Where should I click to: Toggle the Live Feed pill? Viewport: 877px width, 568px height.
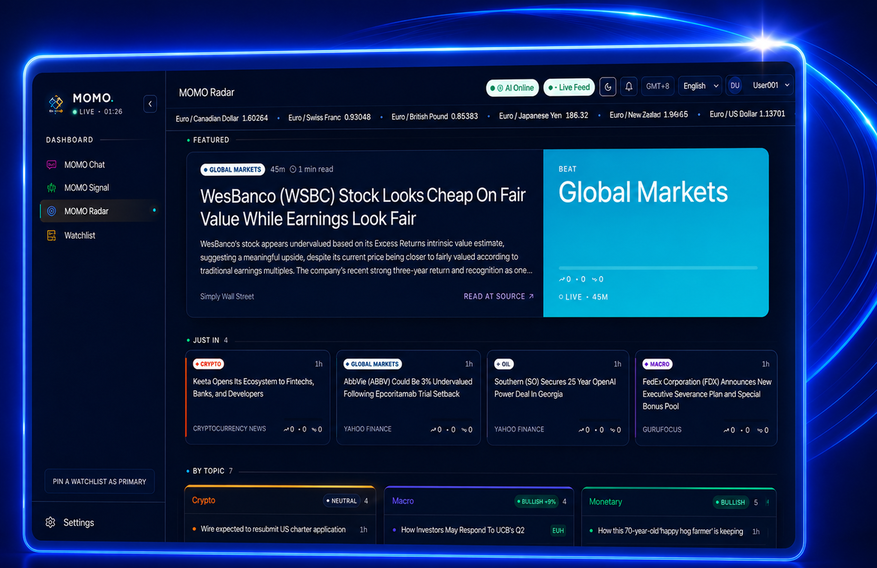coord(569,87)
